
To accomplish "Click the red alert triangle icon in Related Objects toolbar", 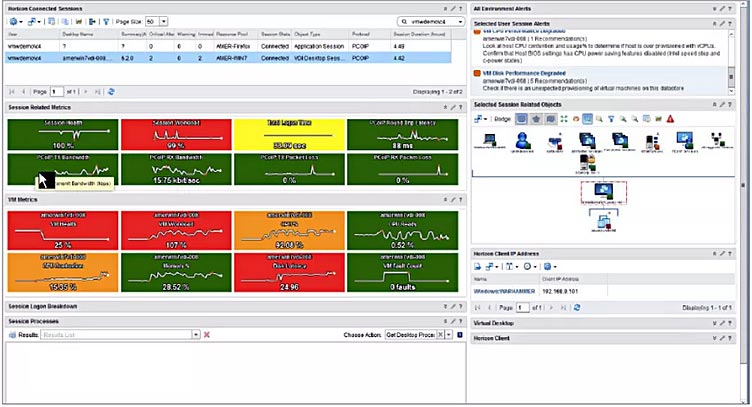I will (670, 119).
